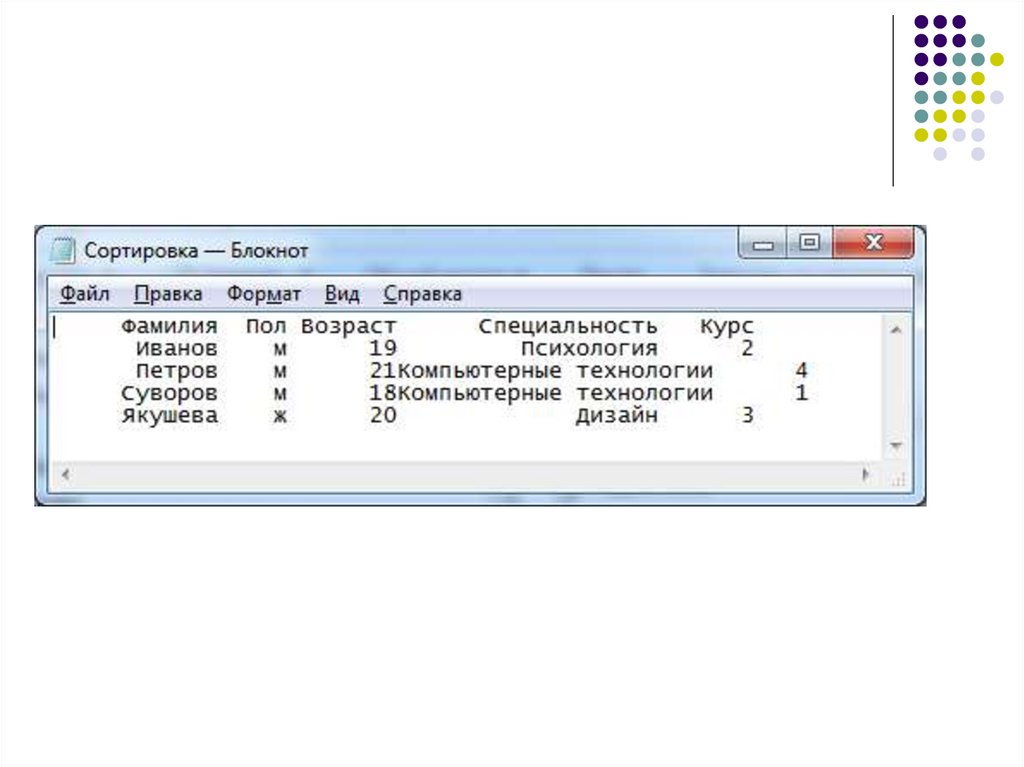Open the Правка menu
Image resolution: width=1024 pixels, height=767 pixels.
coord(168,294)
